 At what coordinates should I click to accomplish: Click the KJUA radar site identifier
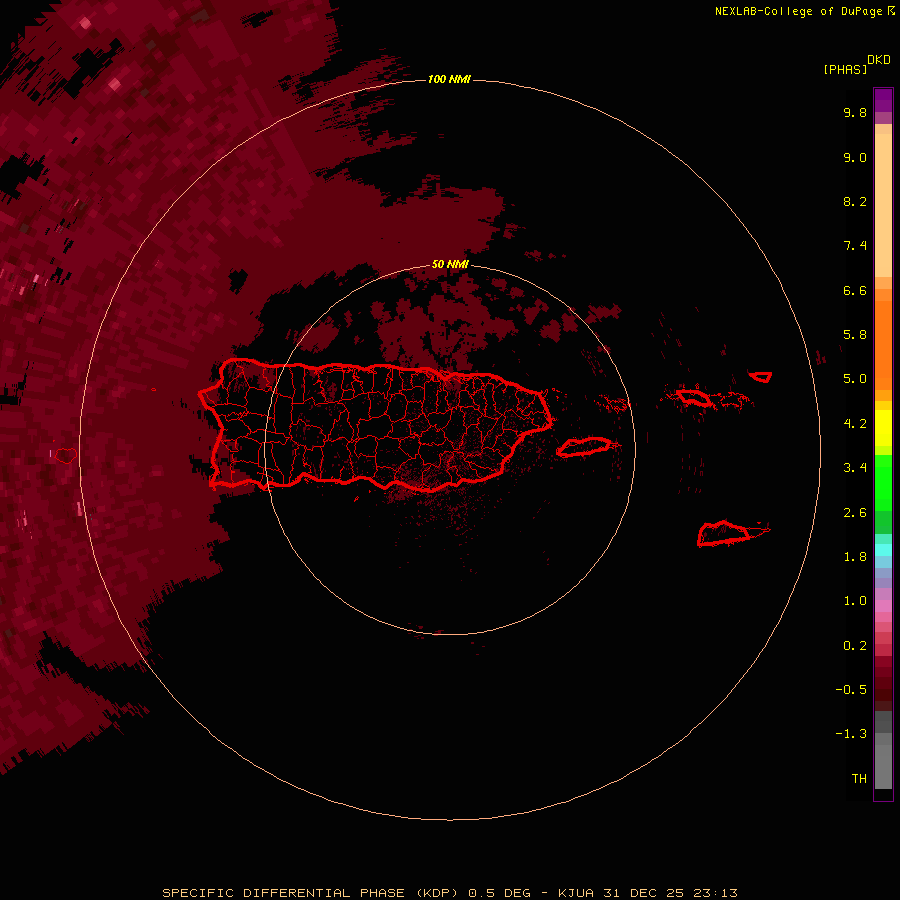[577, 893]
